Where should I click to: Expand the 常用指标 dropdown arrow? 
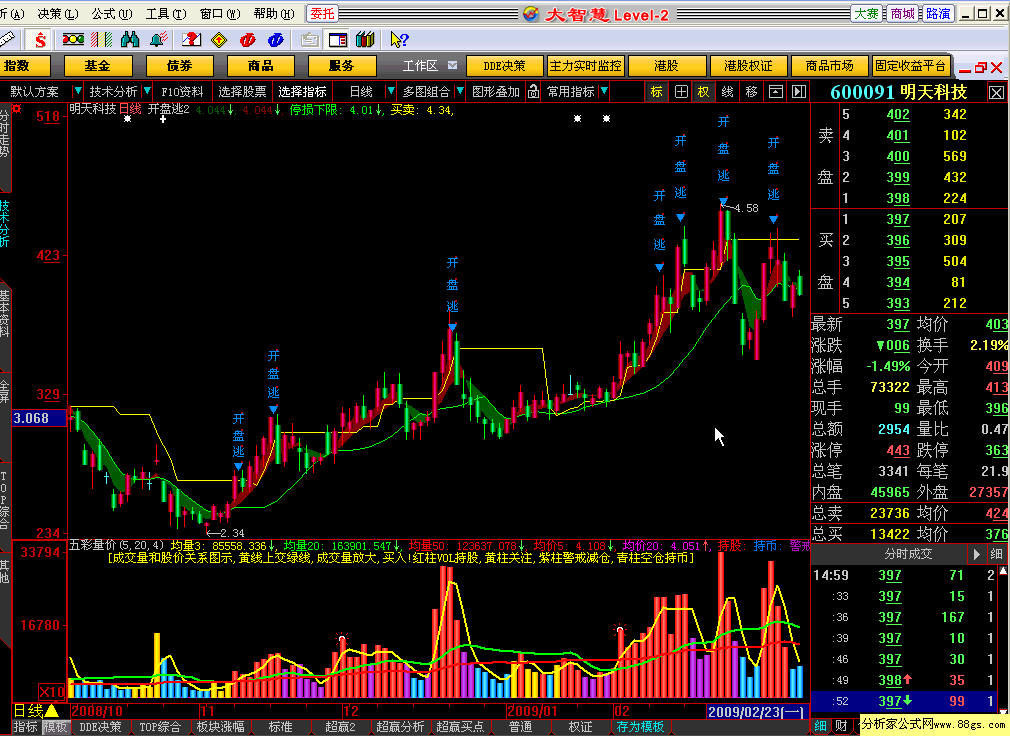click(604, 91)
